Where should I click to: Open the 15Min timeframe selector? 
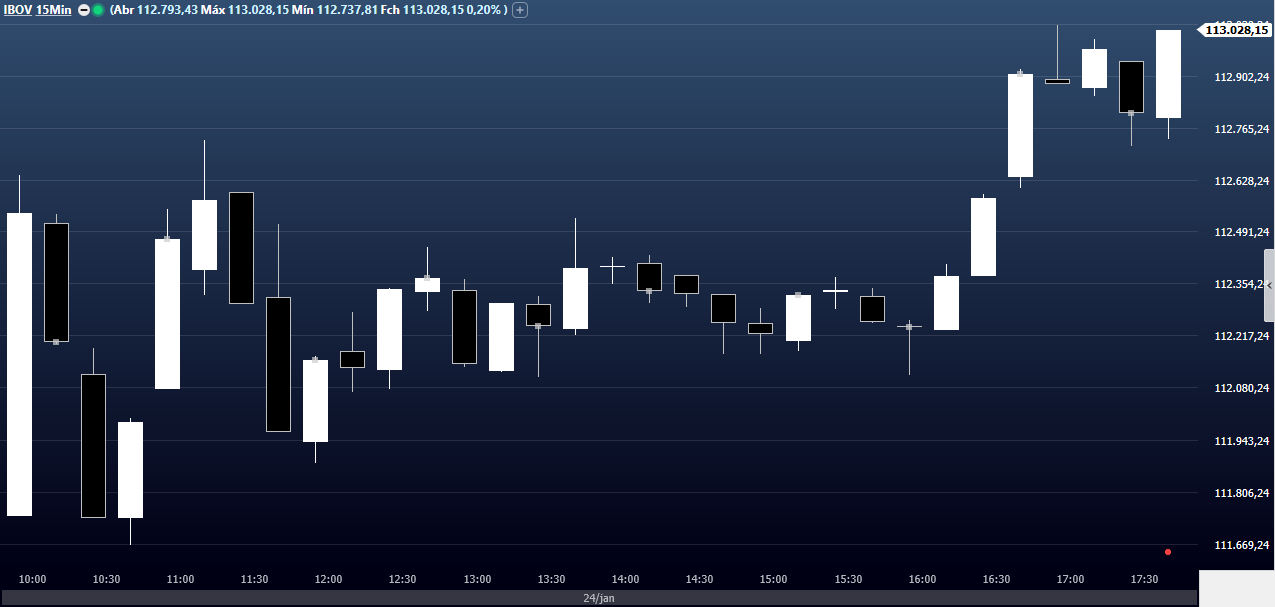click(x=54, y=10)
